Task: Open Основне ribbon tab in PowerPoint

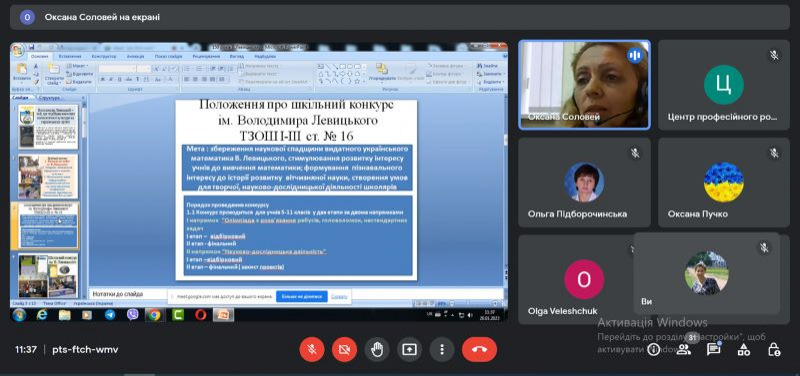Action: coord(39,56)
